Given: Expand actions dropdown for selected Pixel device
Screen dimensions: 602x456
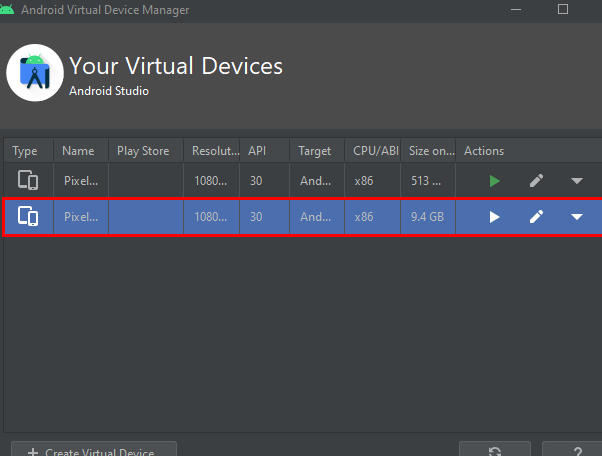Looking at the screenshot, I should tap(577, 217).
